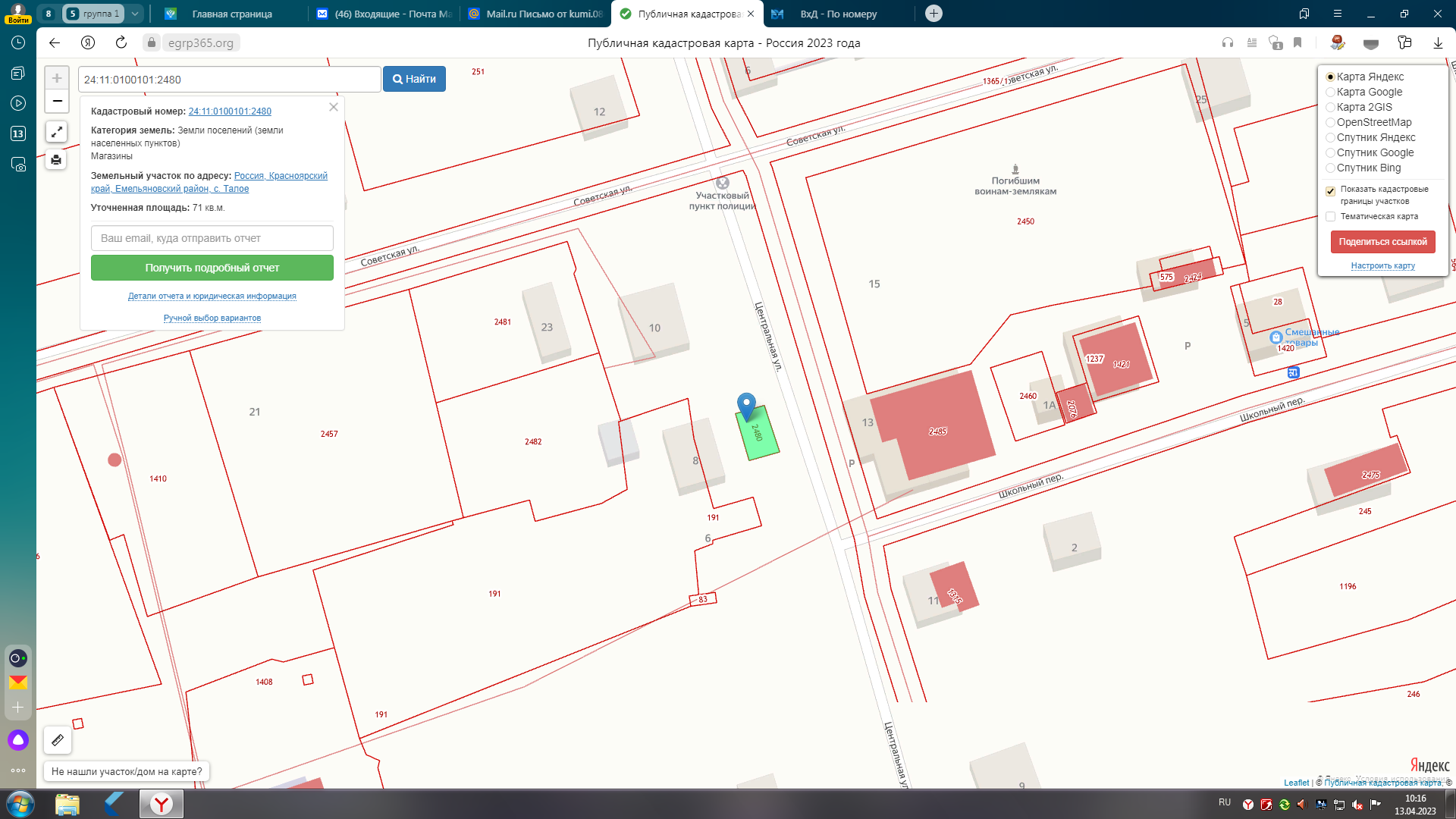The height and width of the screenshot is (819, 1456).
Task: Enable the Тематическая карта checkbox
Action: pos(1330,217)
